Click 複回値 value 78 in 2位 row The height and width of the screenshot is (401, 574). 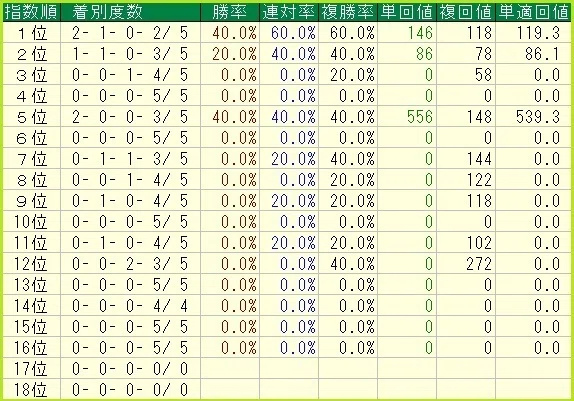tap(483, 54)
